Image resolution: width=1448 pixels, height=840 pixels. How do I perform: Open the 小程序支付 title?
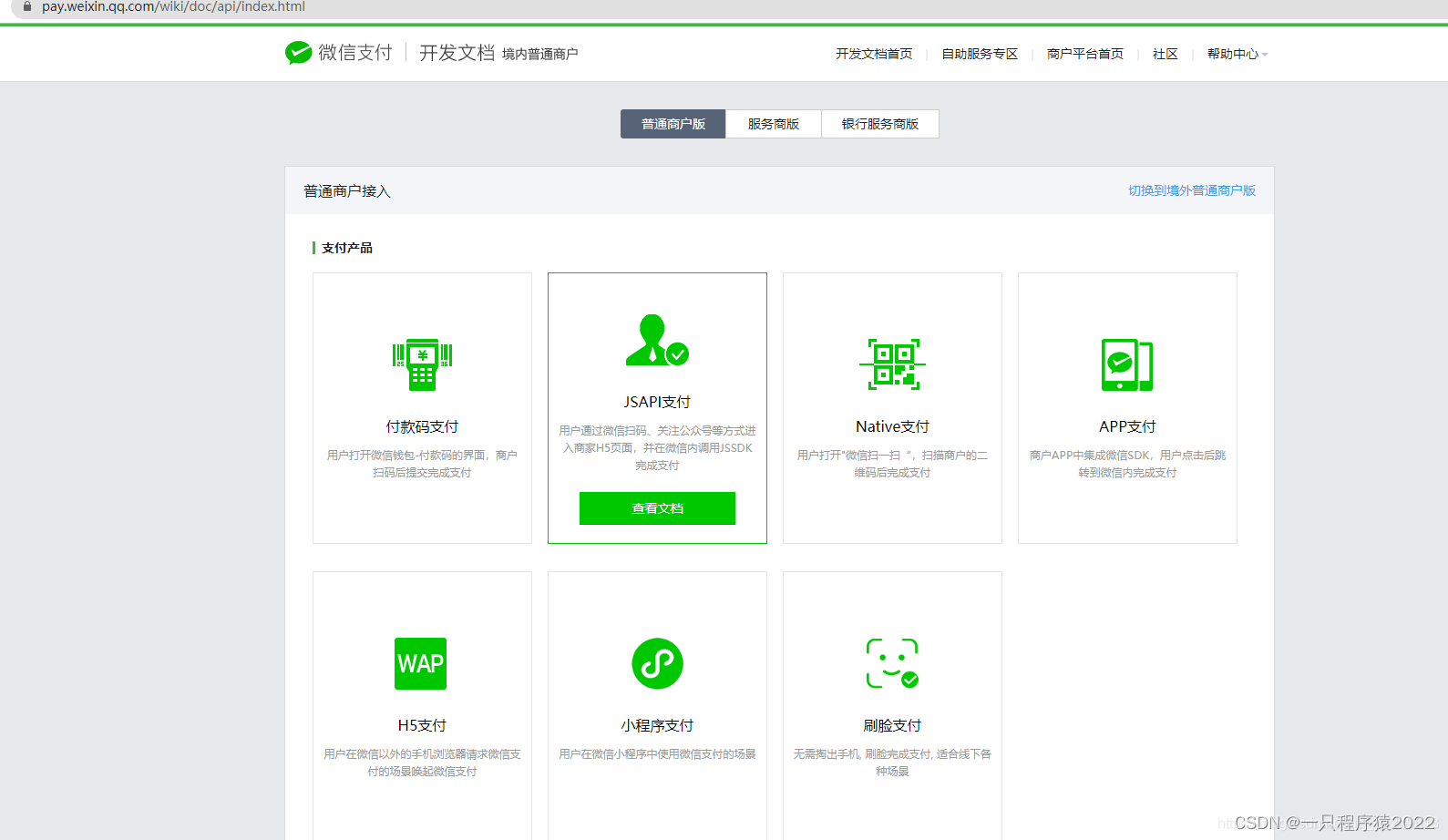(657, 725)
